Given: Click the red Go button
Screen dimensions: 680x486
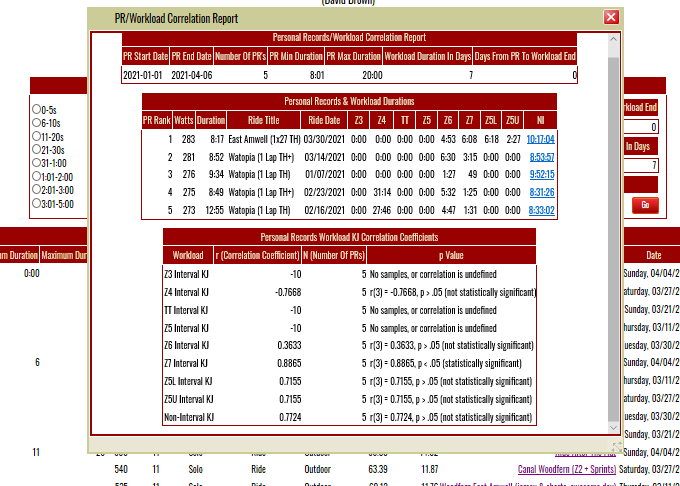Looking at the screenshot, I should pos(645,205).
